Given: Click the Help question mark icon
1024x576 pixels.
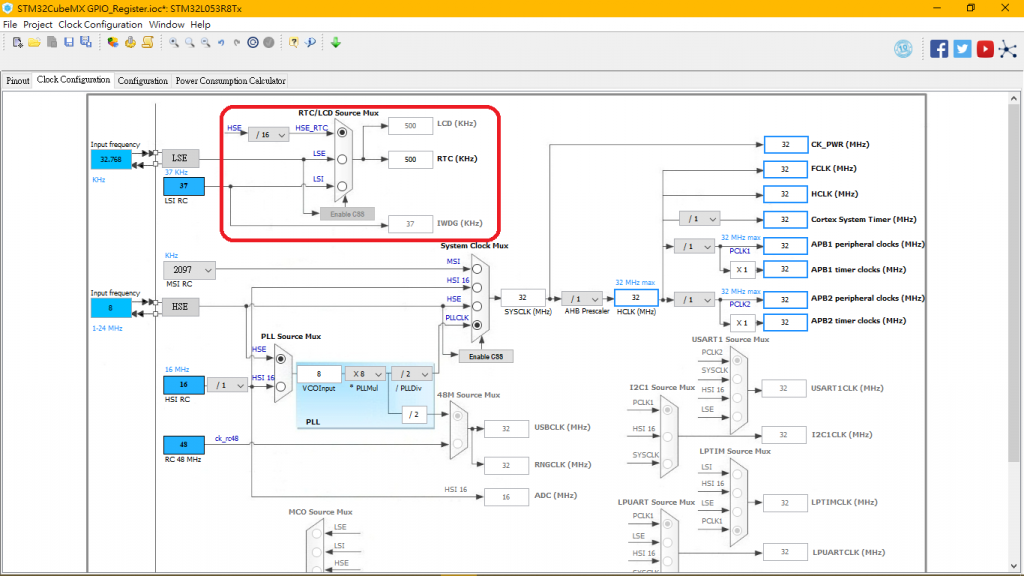Looking at the screenshot, I should (x=294, y=42).
